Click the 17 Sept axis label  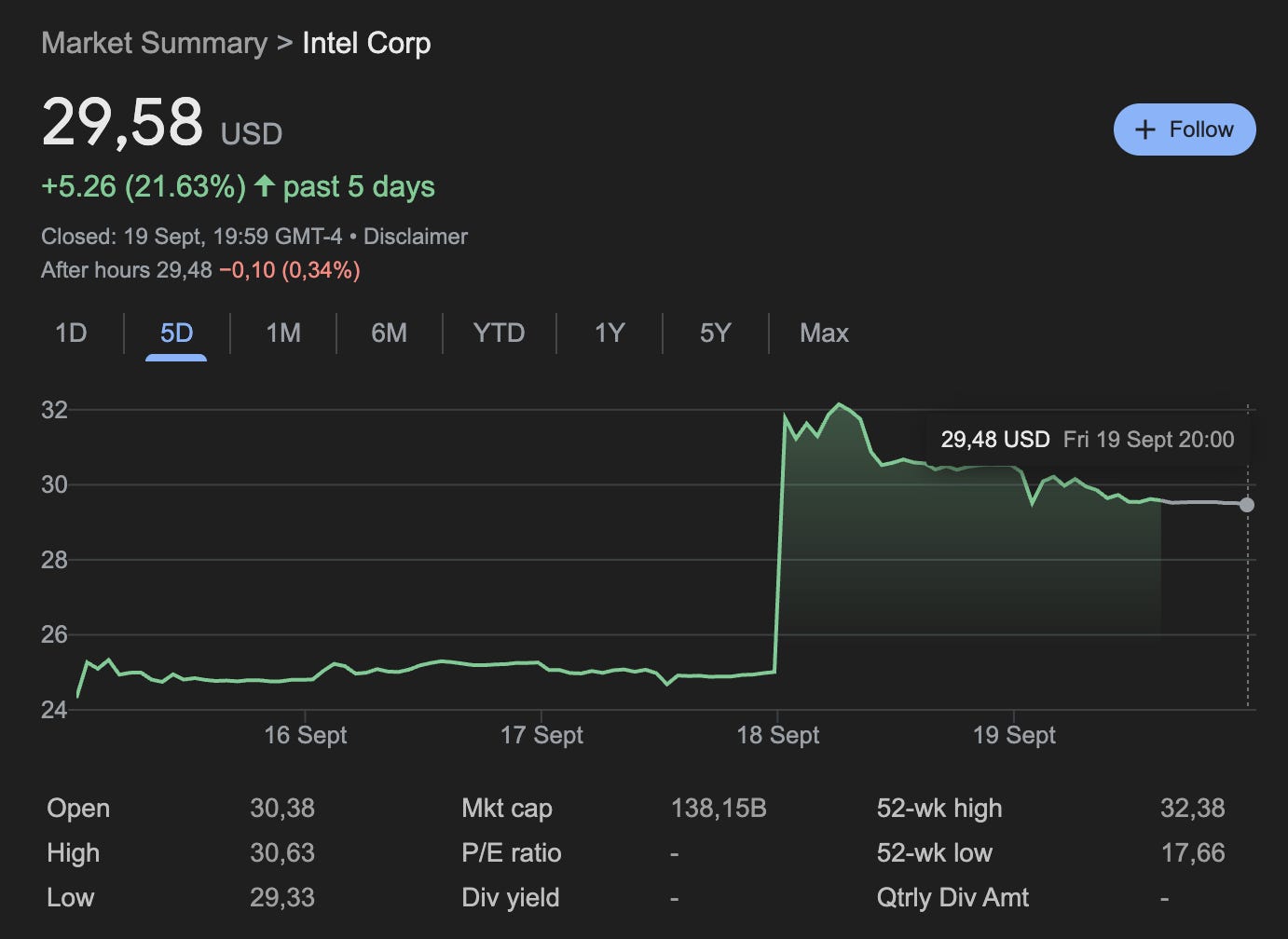(x=541, y=735)
